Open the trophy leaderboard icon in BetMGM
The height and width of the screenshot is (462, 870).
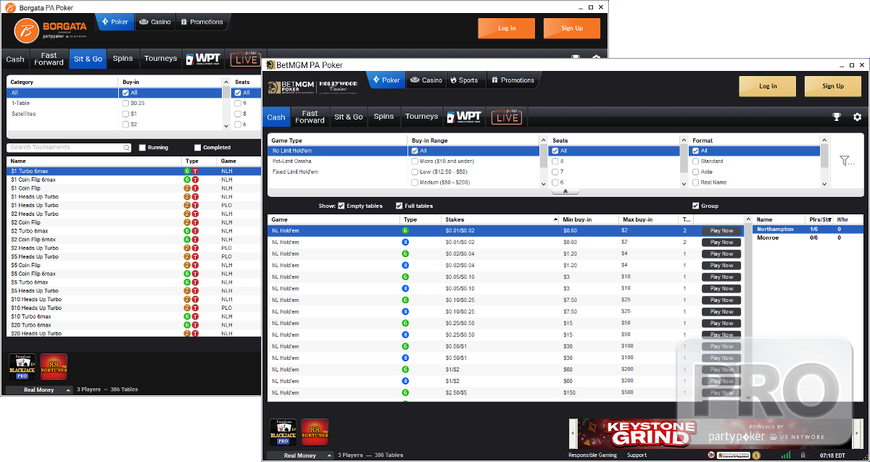(837, 117)
